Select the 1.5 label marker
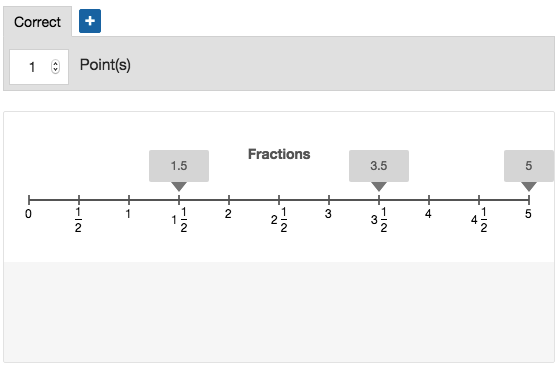 179,166
